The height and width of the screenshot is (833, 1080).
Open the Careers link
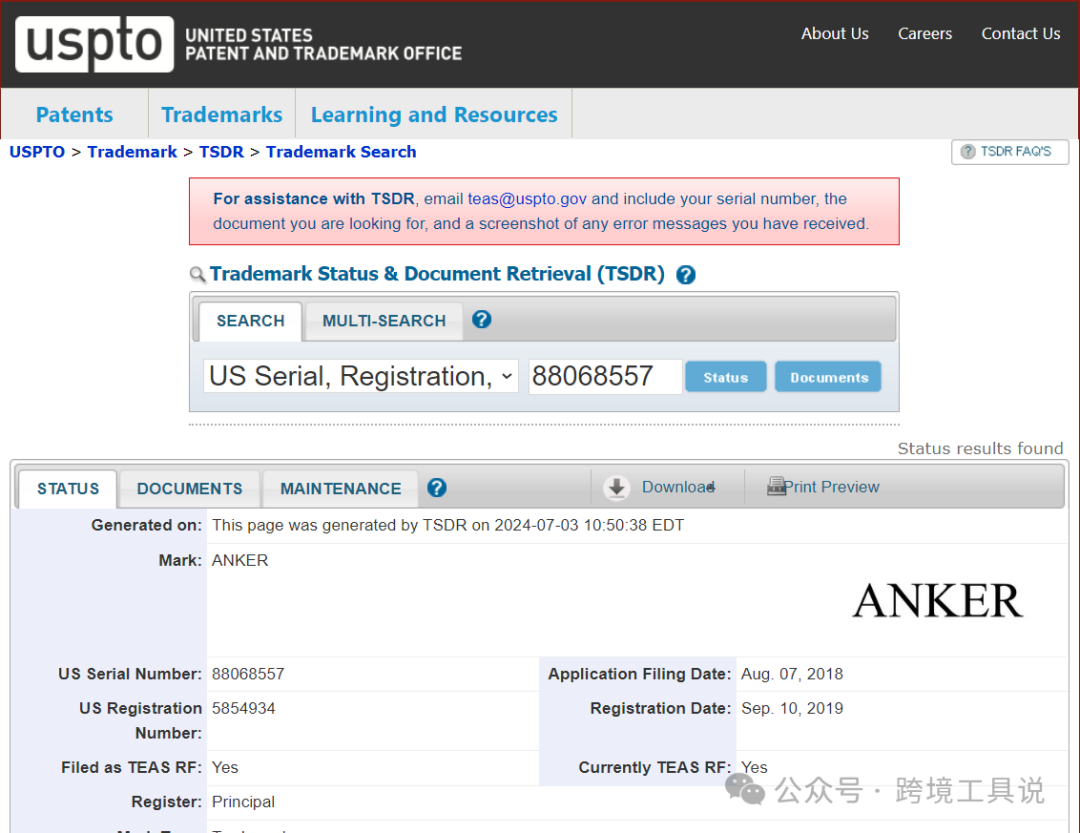(924, 34)
